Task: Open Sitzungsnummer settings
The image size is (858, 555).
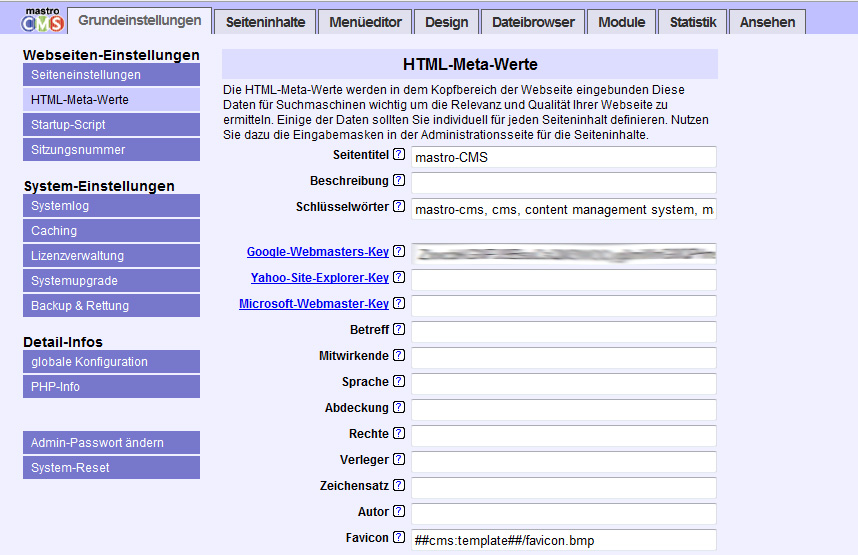Action: point(111,149)
